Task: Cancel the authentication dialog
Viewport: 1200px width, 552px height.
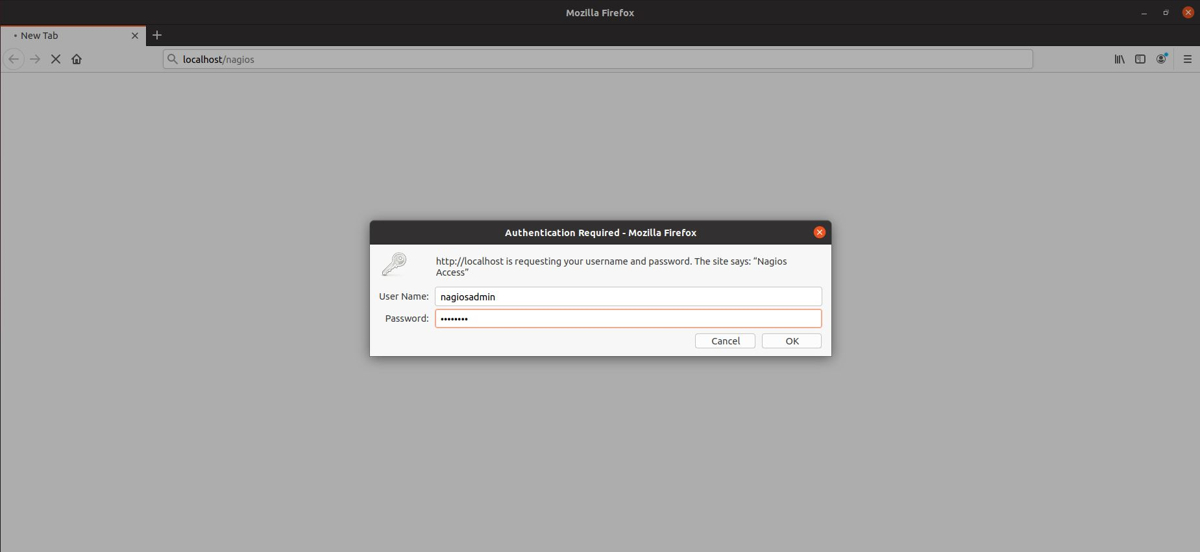Action: (725, 341)
